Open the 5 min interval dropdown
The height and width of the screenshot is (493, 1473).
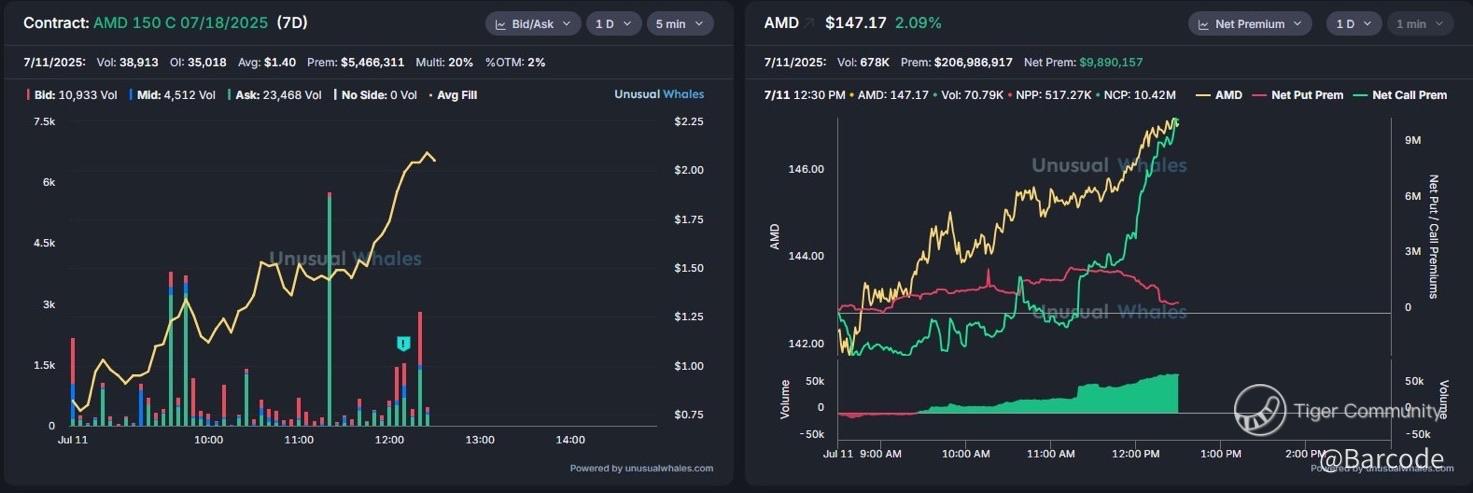click(x=679, y=24)
